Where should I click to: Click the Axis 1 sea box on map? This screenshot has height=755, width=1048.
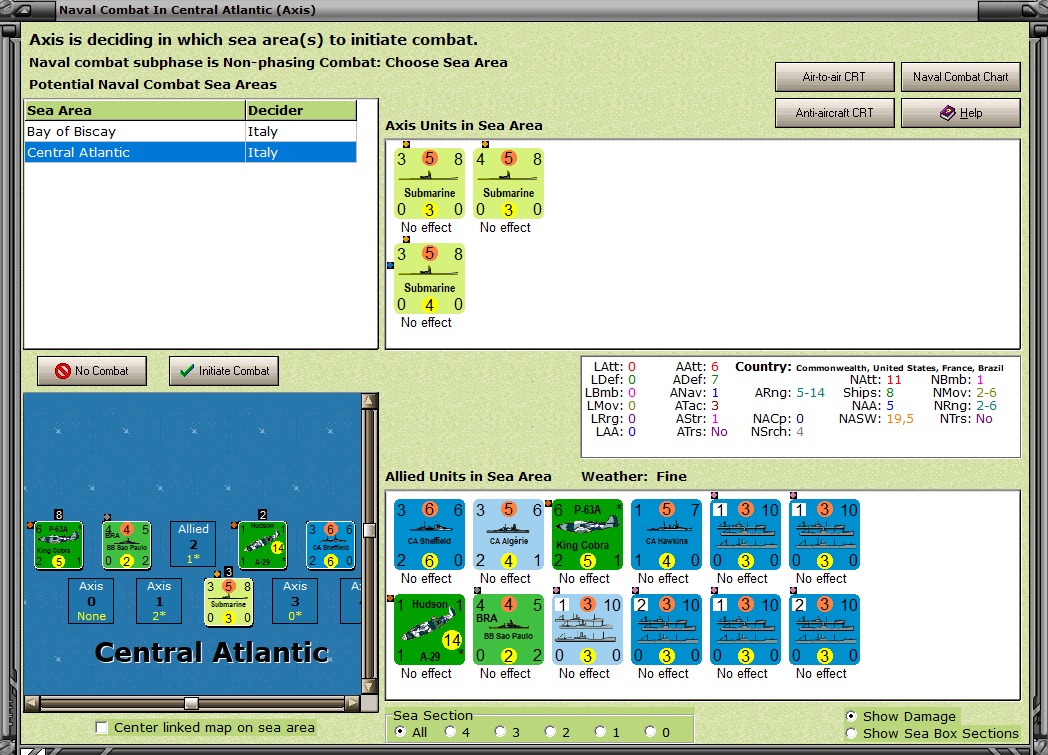point(159,601)
